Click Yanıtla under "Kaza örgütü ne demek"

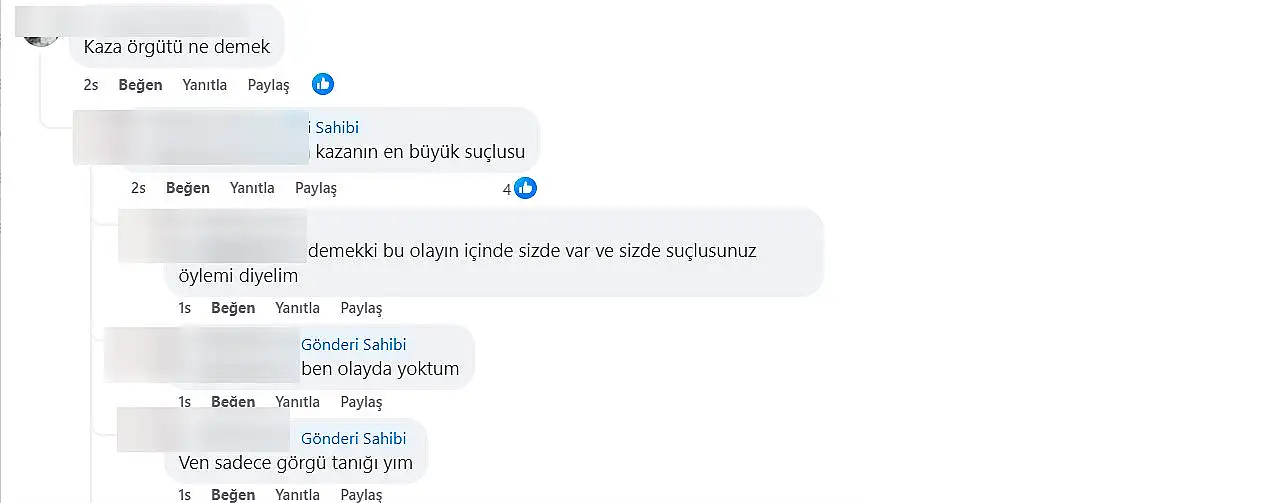(x=205, y=86)
